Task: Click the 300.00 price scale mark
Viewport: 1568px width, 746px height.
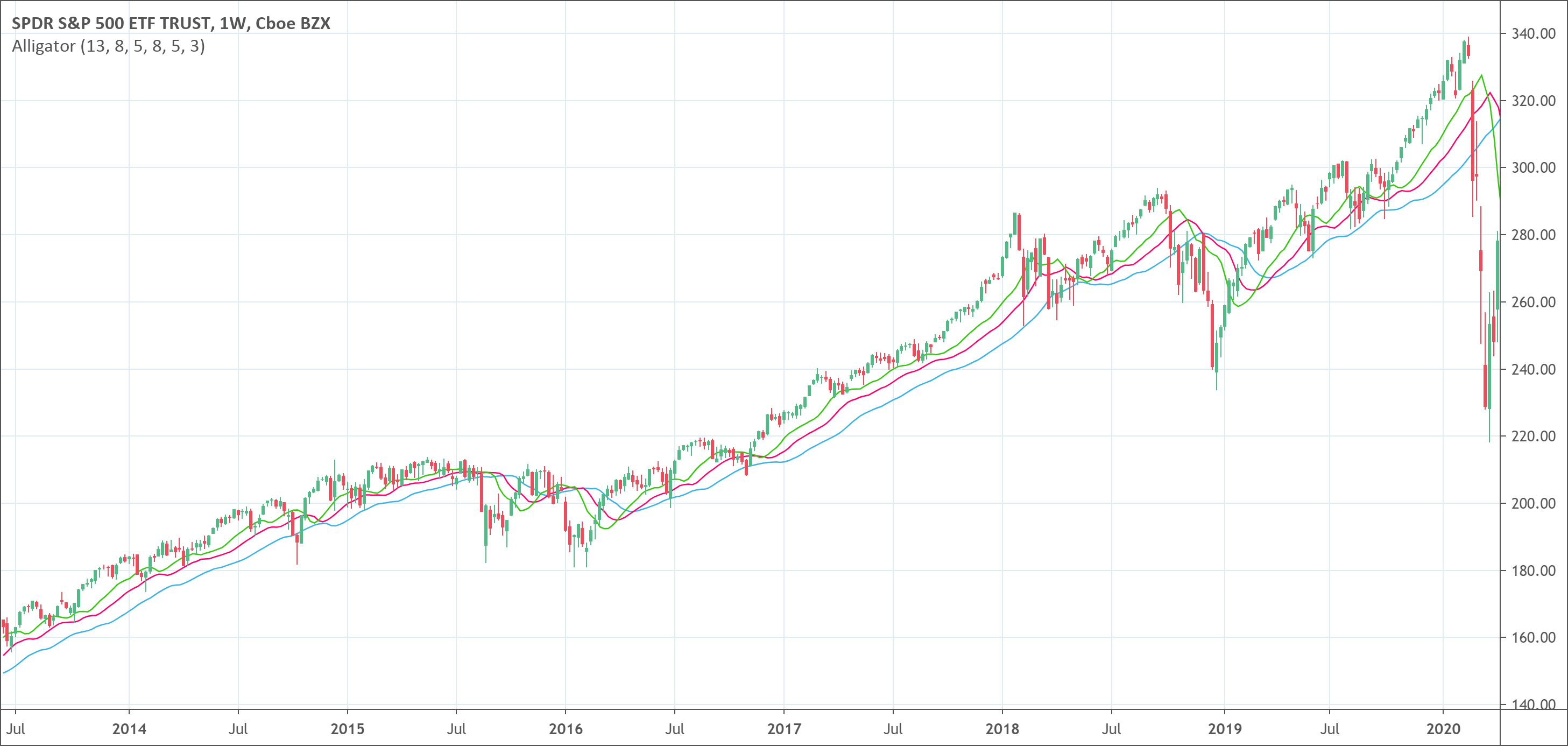Action: [x=1534, y=167]
